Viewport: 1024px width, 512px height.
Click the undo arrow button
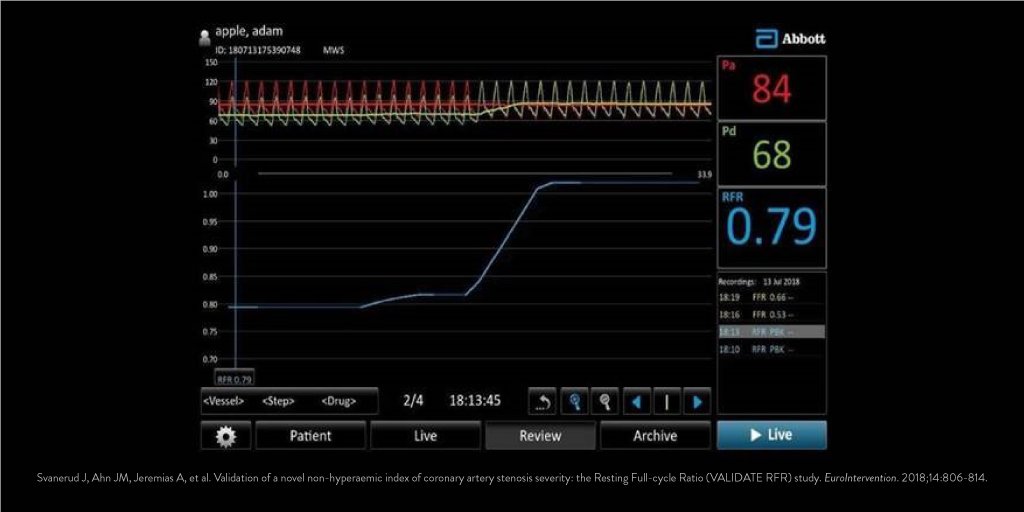pos(542,401)
